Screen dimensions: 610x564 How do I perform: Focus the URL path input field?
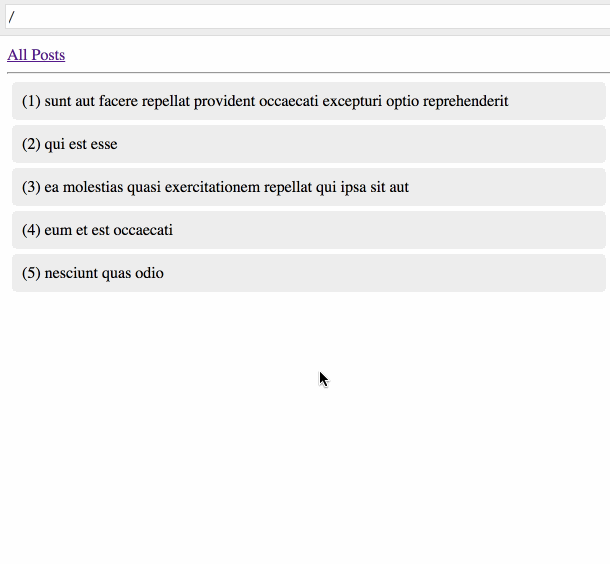coord(307,17)
